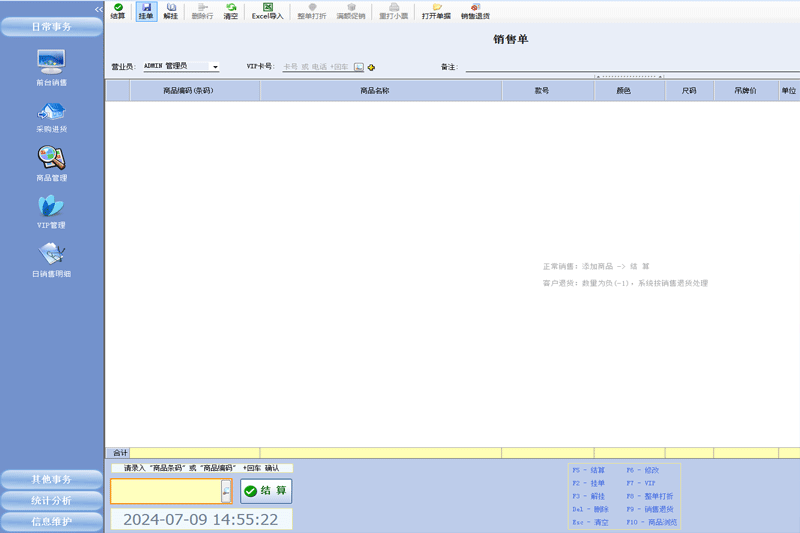Click the 结算 checkout toolbar icon
Image resolution: width=800 pixels, height=533 pixels.
pos(118,11)
